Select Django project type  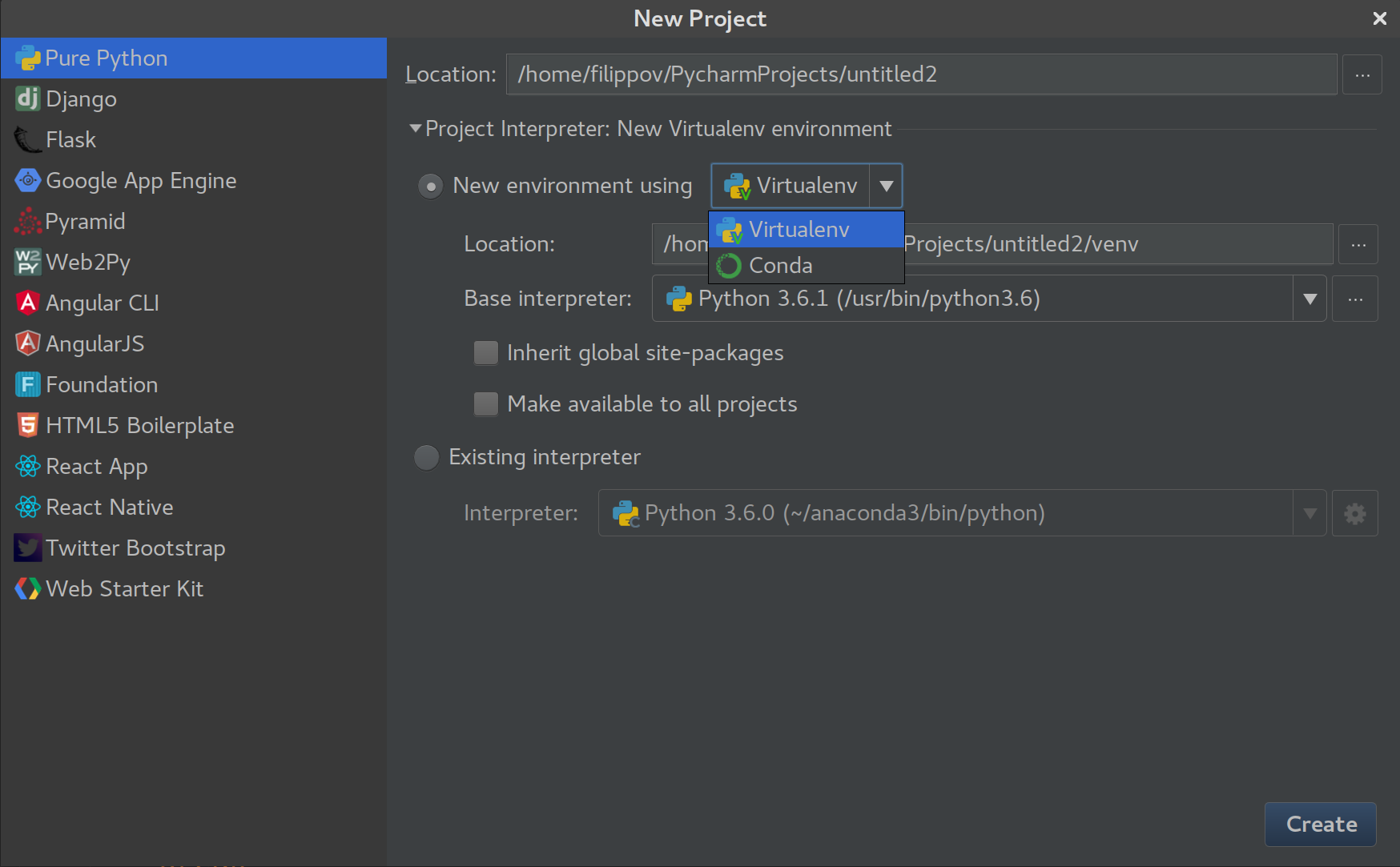click(x=194, y=99)
